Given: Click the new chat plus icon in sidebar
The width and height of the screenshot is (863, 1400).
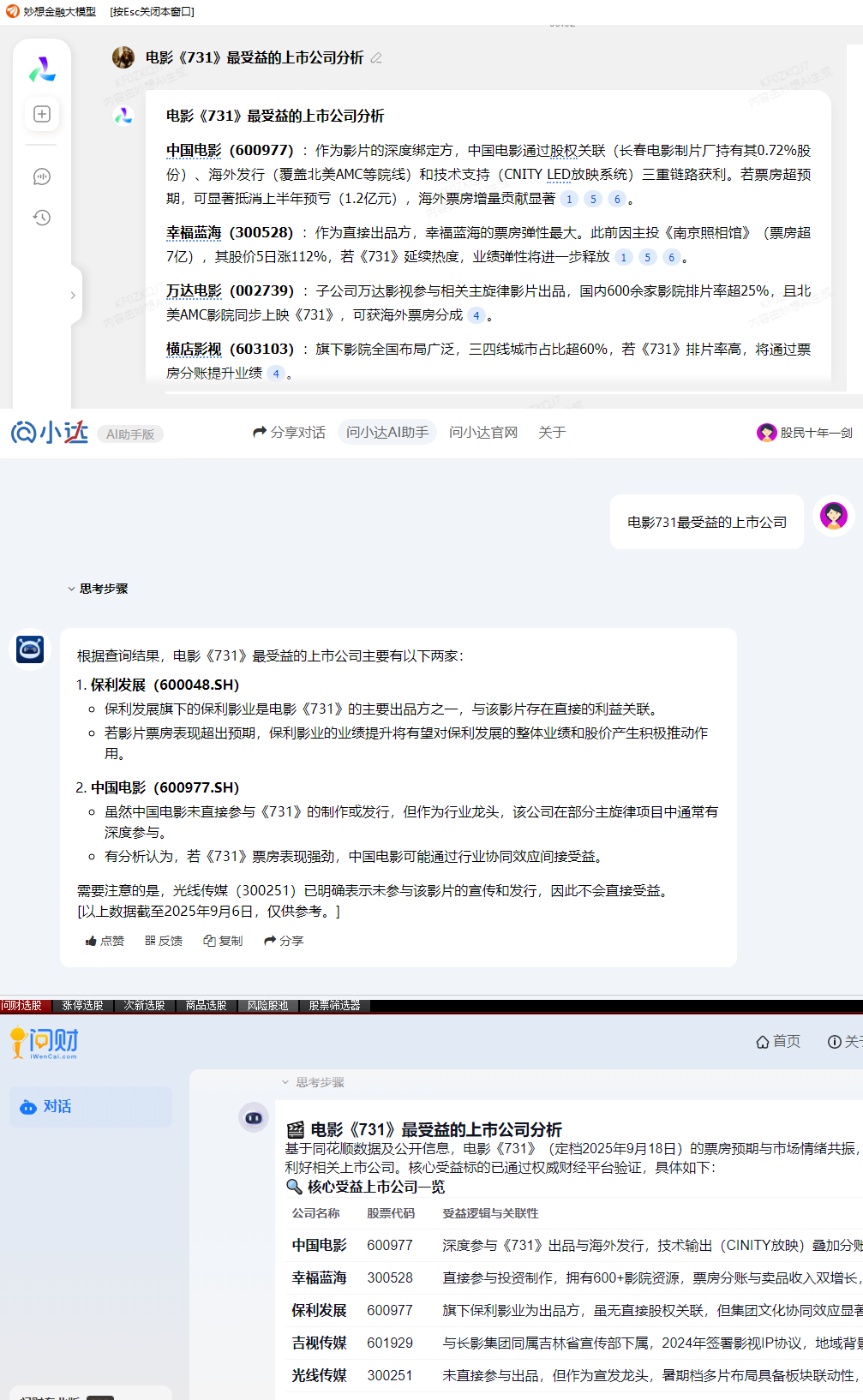Looking at the screenshot, I should point(42,114).
